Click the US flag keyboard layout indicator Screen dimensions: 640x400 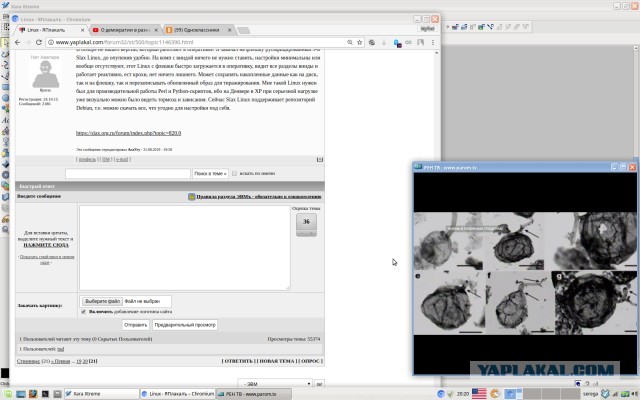click(479, 393)
